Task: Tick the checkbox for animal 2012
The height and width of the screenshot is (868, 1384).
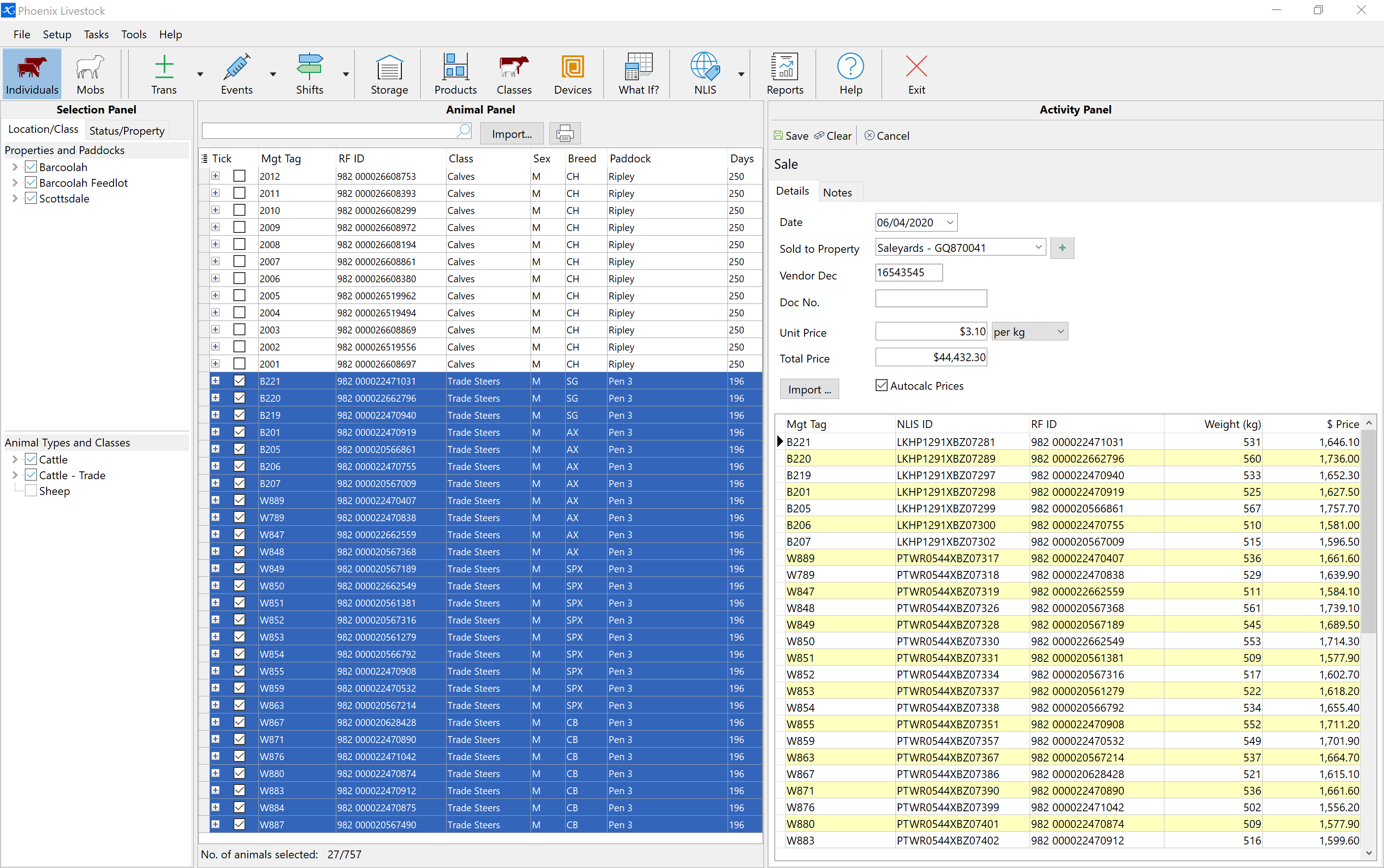Action: (x=239, y=176)
